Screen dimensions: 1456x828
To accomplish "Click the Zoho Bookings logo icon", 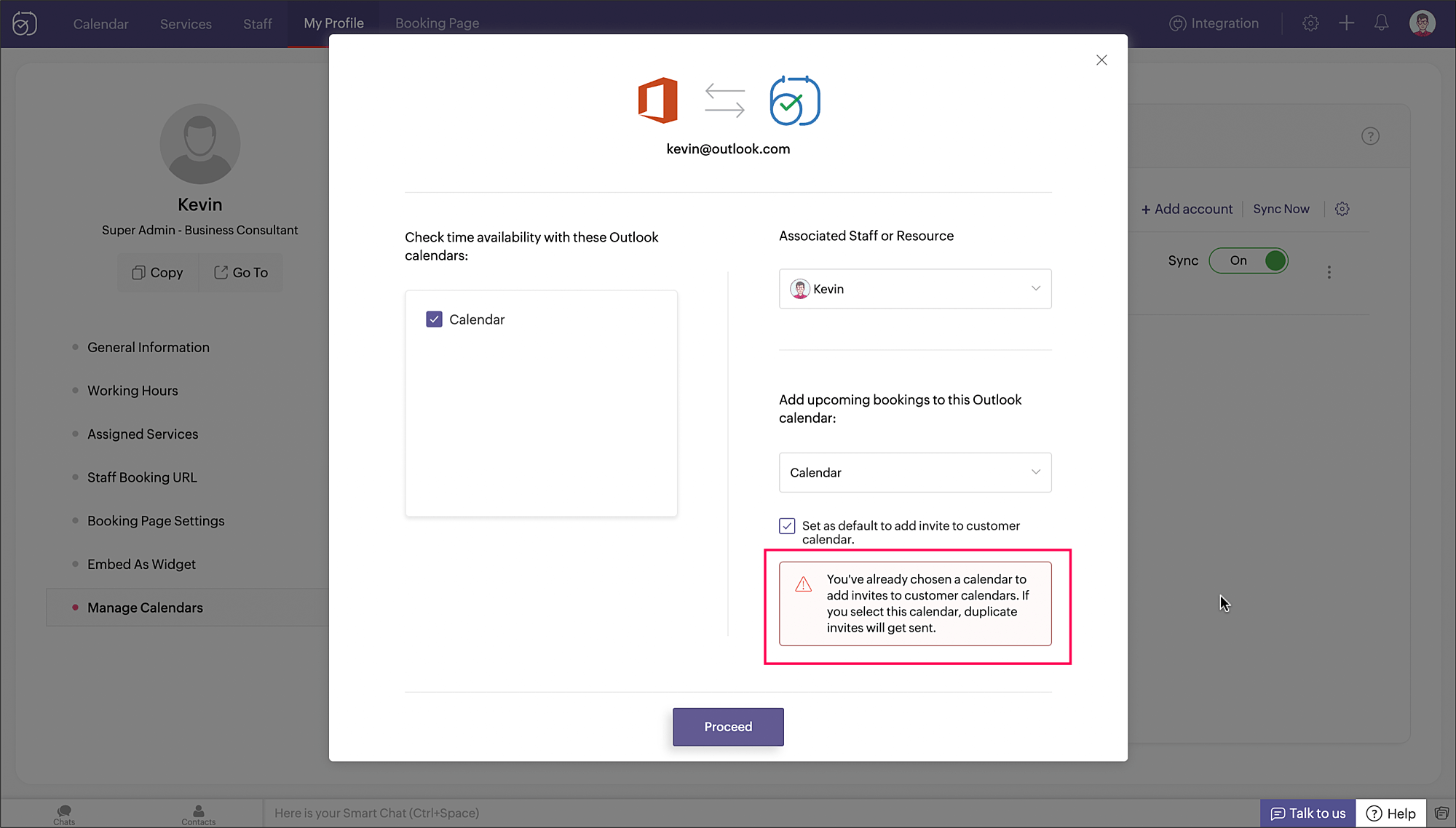I will [24, 23].
